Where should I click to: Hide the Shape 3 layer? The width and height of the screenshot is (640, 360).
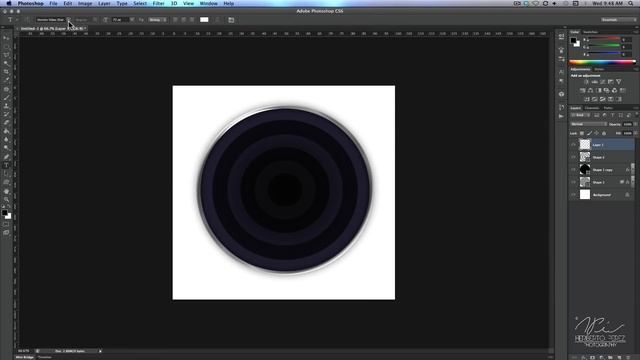[573, 157]
